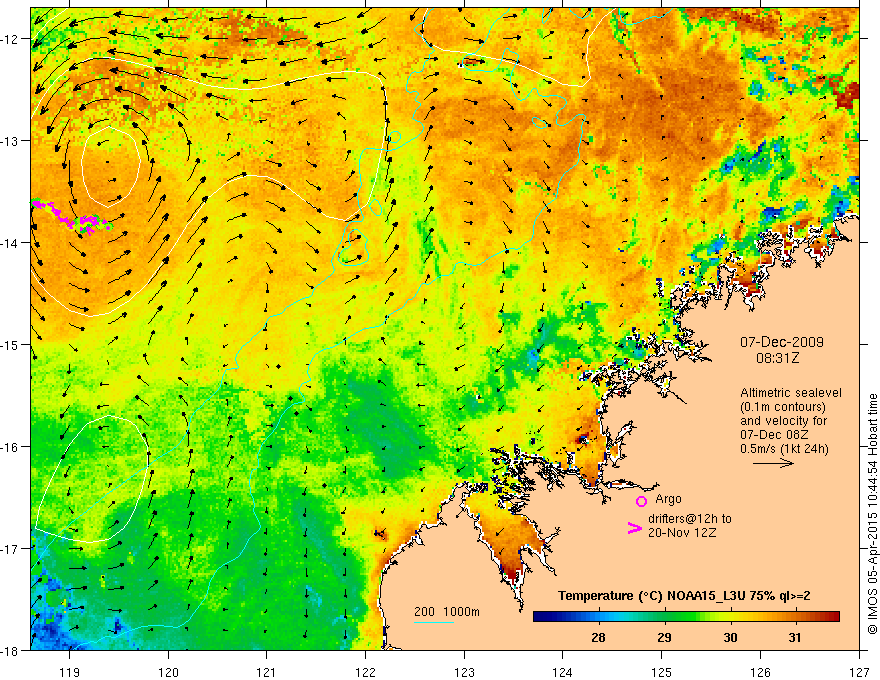
Task: Click the 'drifters@12h to' legend label
Action: pos(690,519)
